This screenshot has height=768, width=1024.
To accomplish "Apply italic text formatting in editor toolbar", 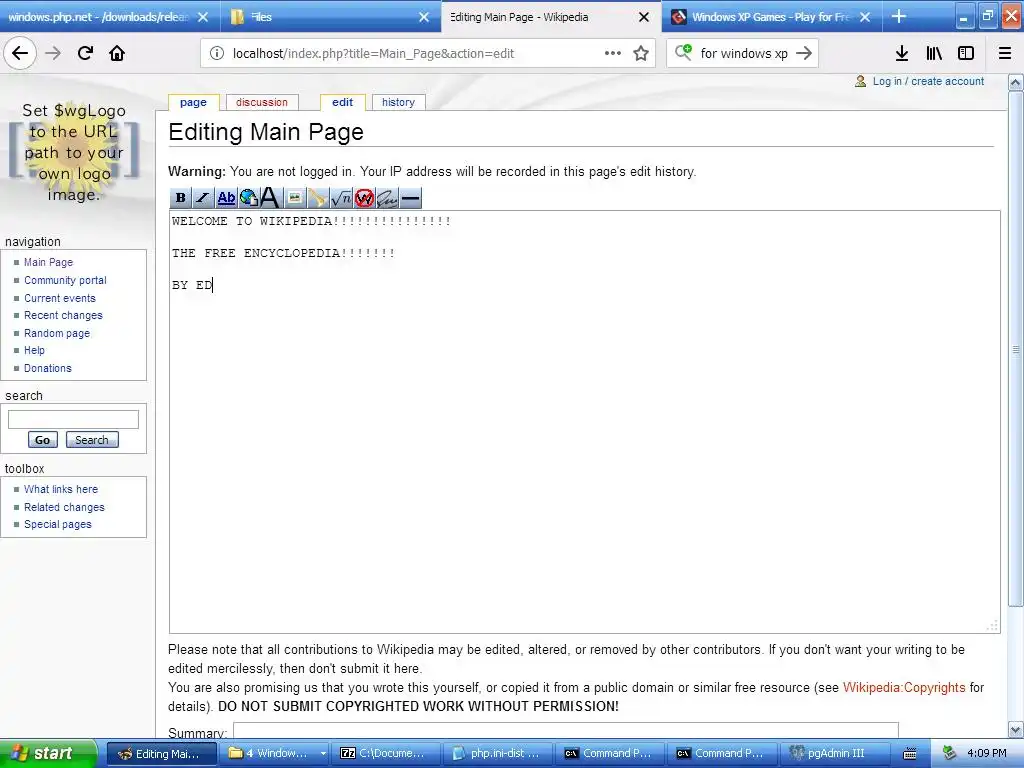I will (x=203, y=198).
